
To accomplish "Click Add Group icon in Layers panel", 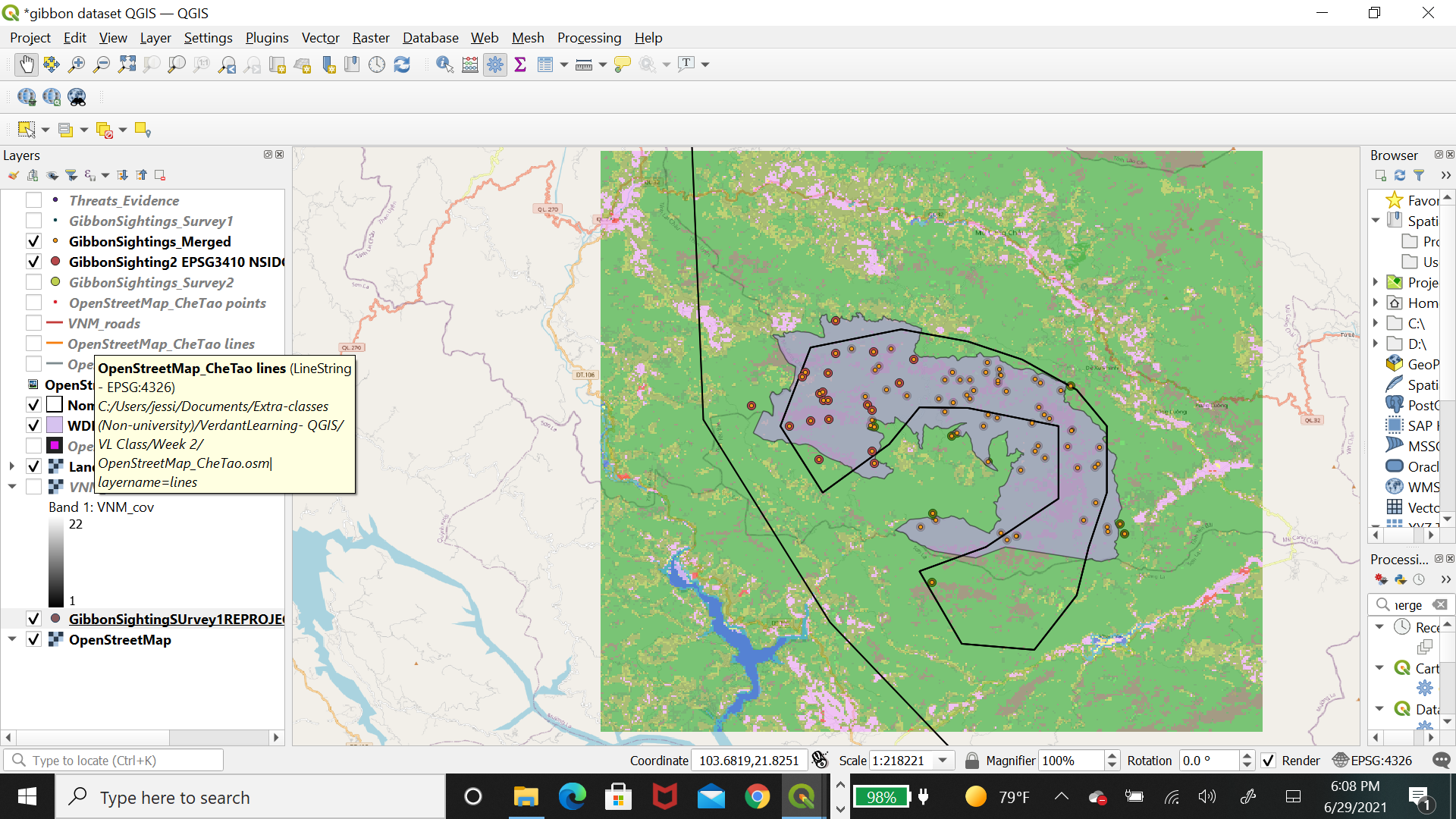I will pos(32,175).
